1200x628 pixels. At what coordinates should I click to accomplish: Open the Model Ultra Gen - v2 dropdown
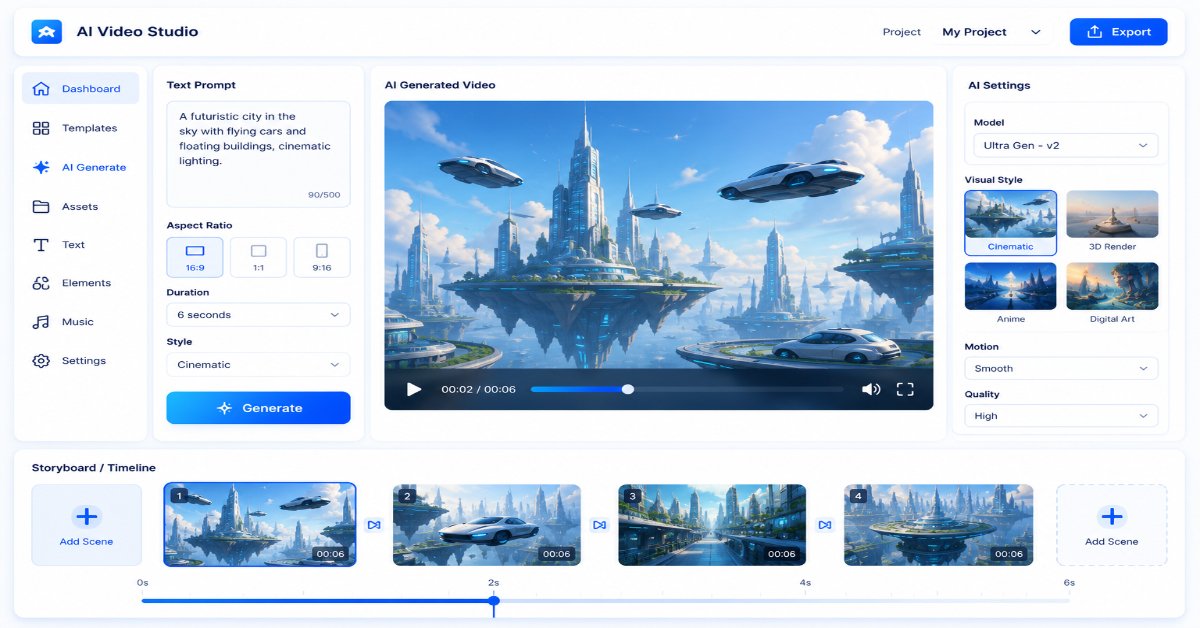tap(1066, 146)
